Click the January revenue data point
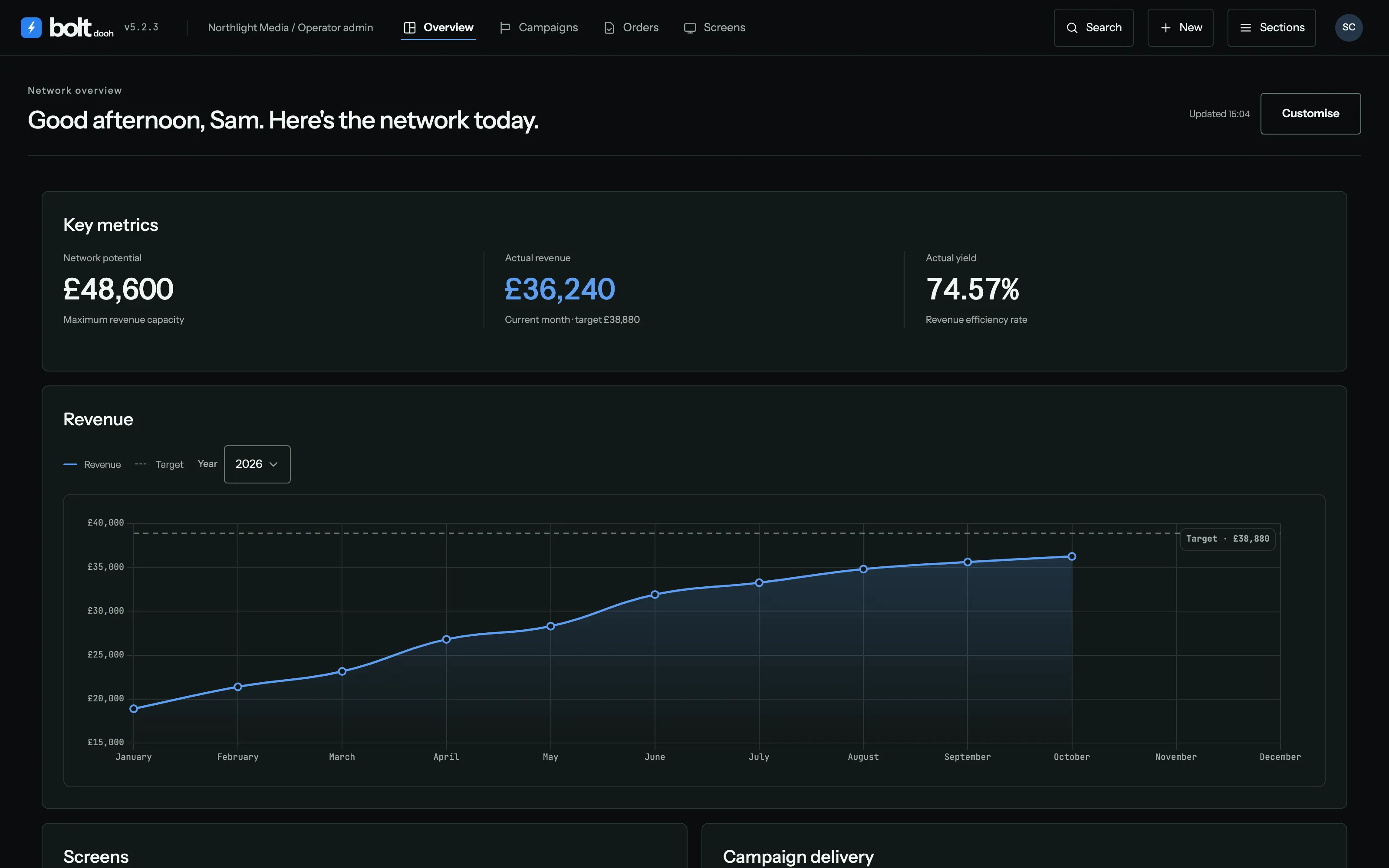 pos(134,709)
